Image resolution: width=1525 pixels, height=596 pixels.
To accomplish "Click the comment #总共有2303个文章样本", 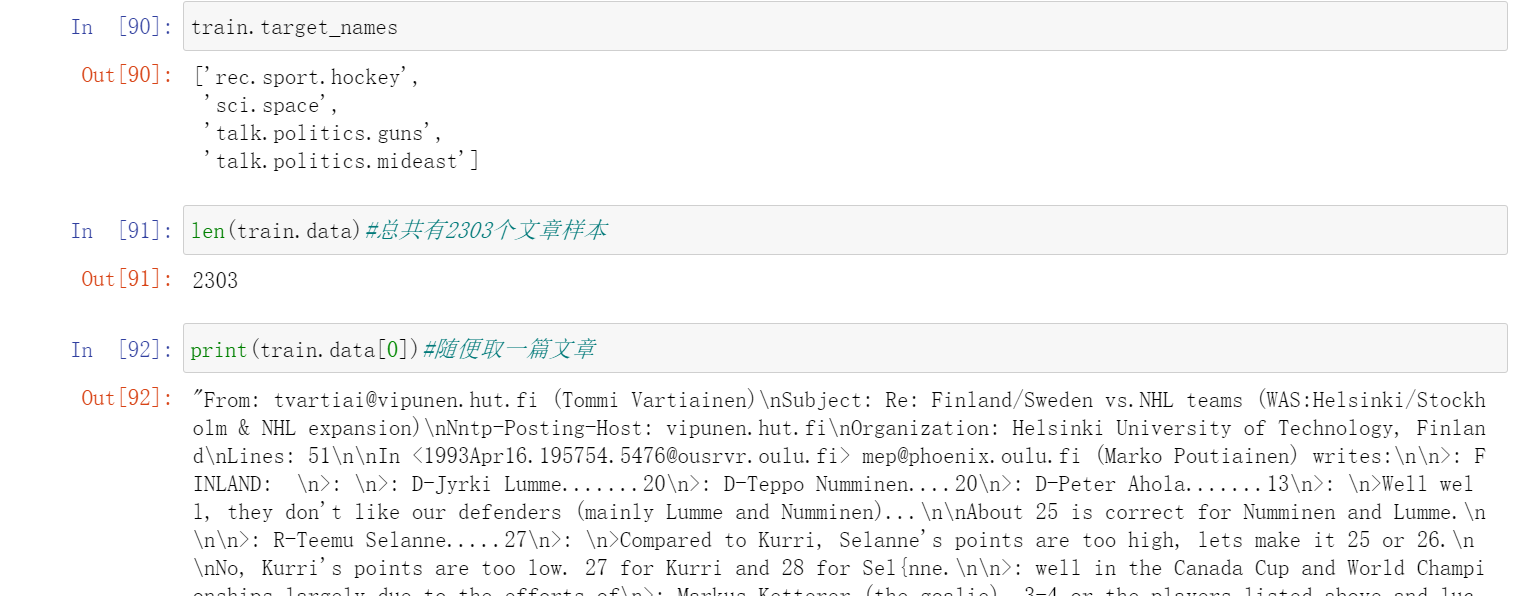I will (486, 231).
